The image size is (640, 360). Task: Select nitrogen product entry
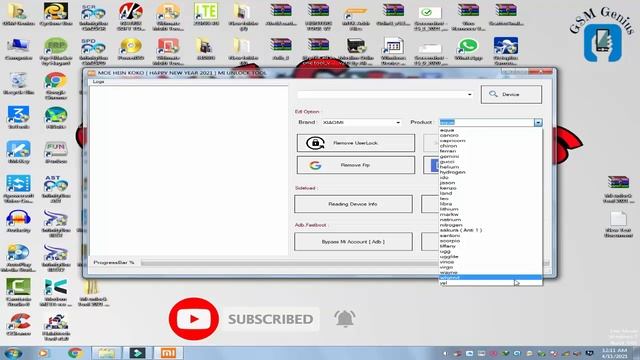(491, 225)
